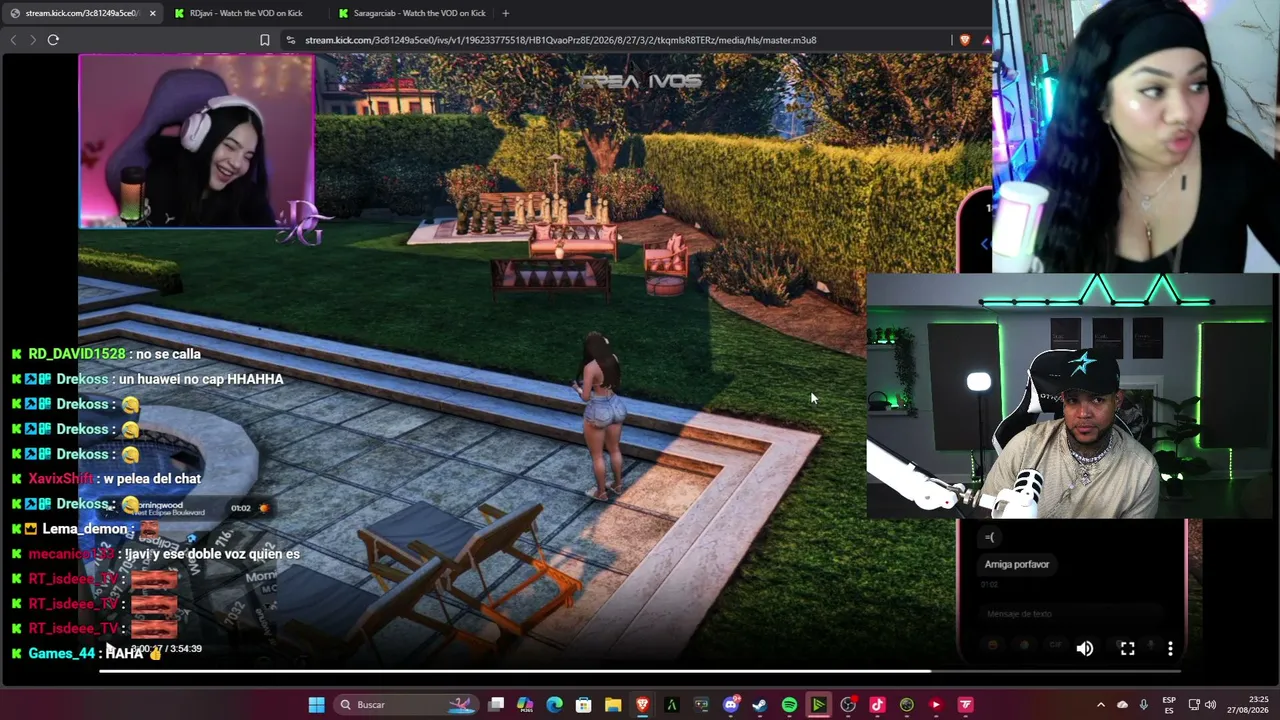Image resolution: width=1280 pixels, height=720 pixels.
Task: Open Microsoft Store from the taskbar
Action: pyautogui.click(x=584, y=705)
